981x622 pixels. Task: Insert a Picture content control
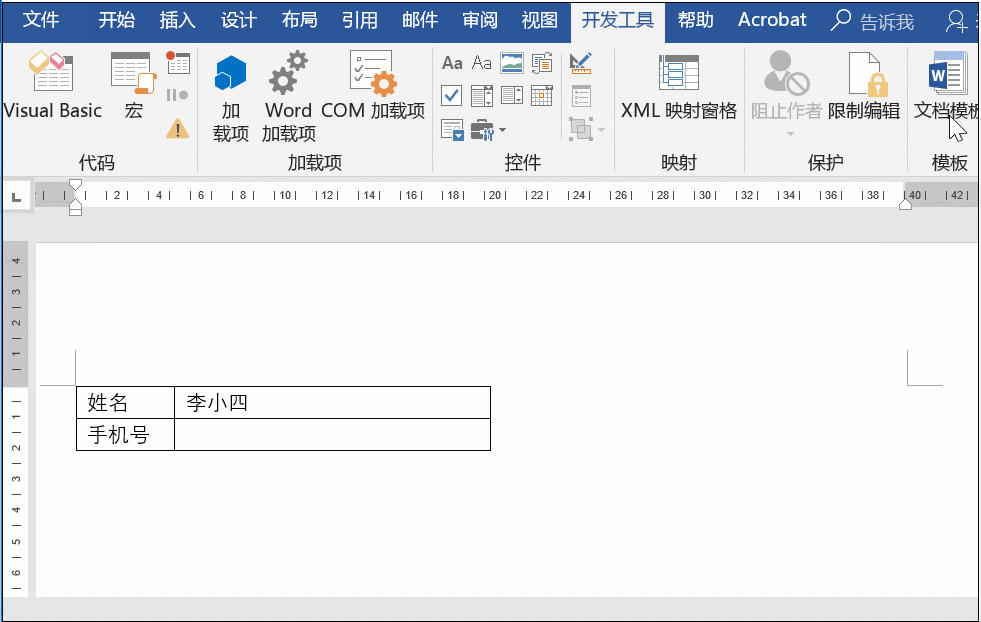(510, 62)
